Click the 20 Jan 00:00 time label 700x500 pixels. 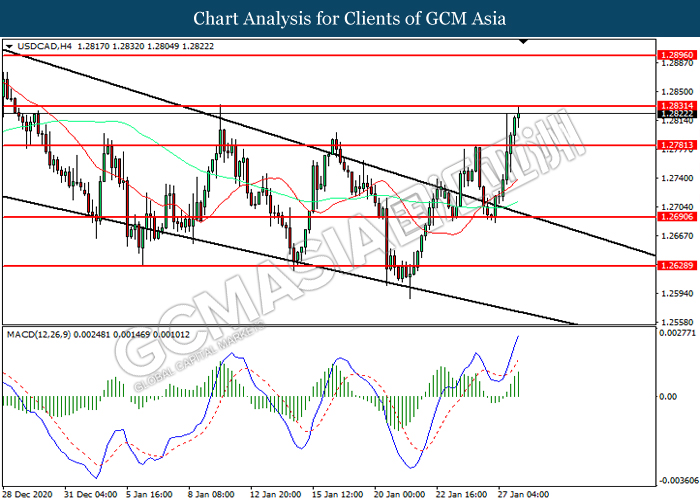pyautogui.click(x=400, y=494)
